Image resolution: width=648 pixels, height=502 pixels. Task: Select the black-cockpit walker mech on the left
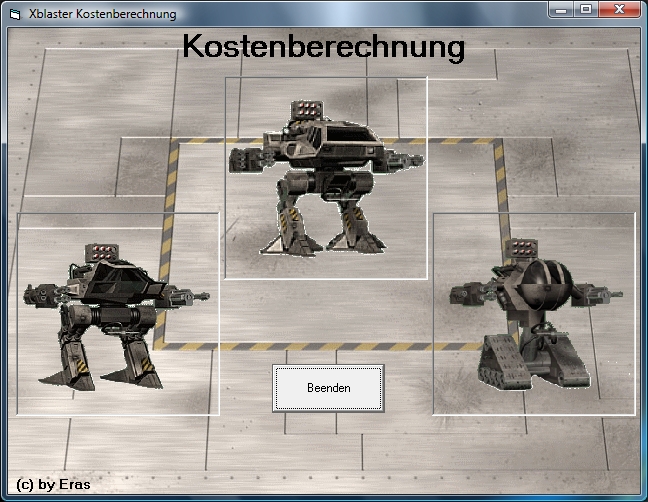click(x=118, y=314)
